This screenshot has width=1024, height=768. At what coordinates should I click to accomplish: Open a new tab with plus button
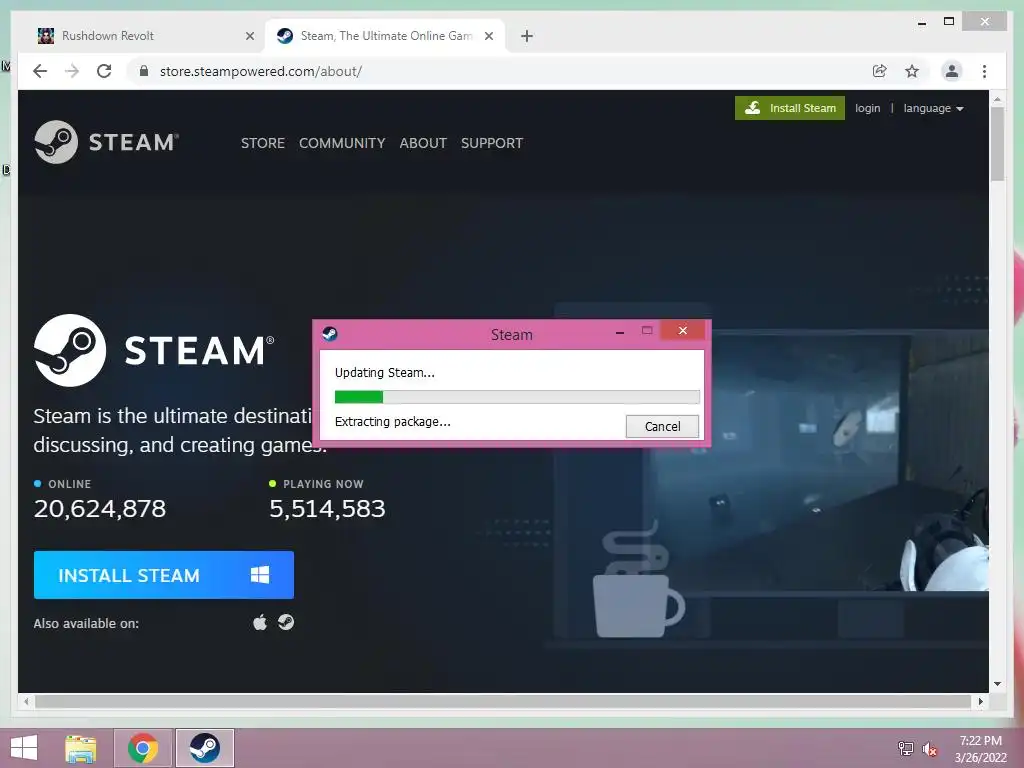(x=527, y=36)
